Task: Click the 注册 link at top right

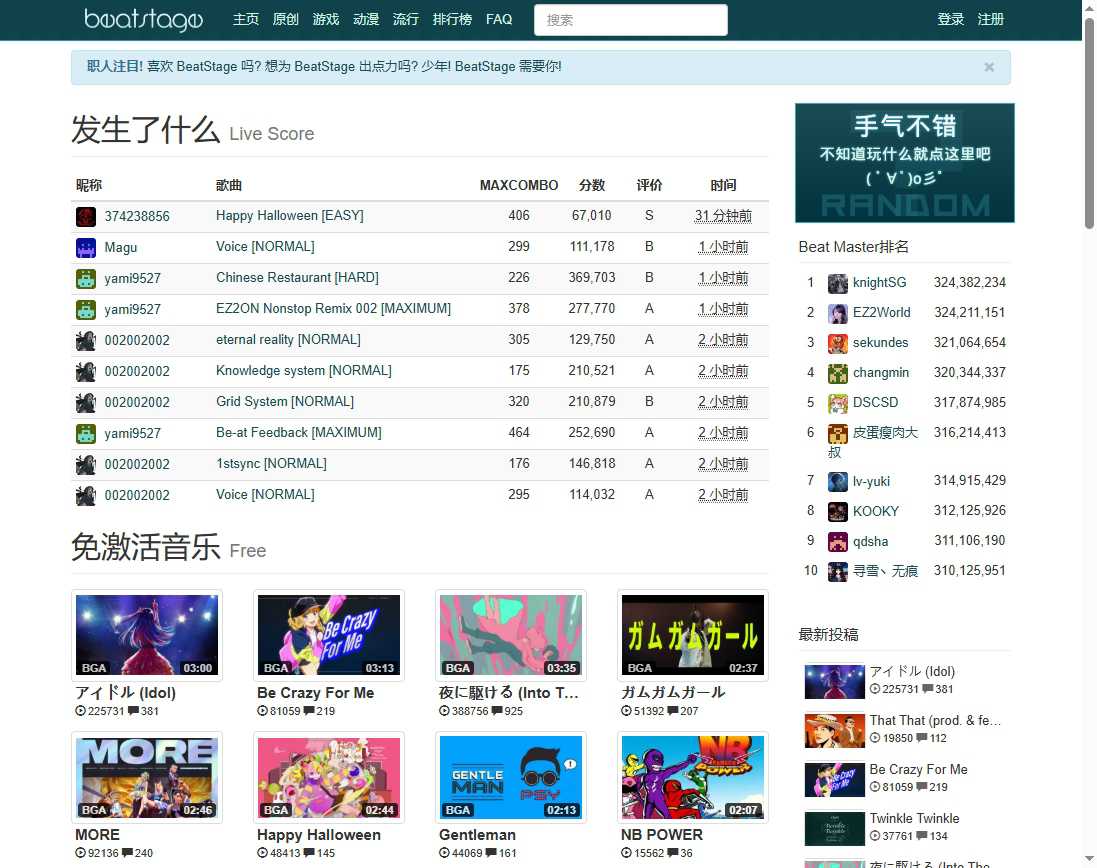Action: tap(990, 19)
